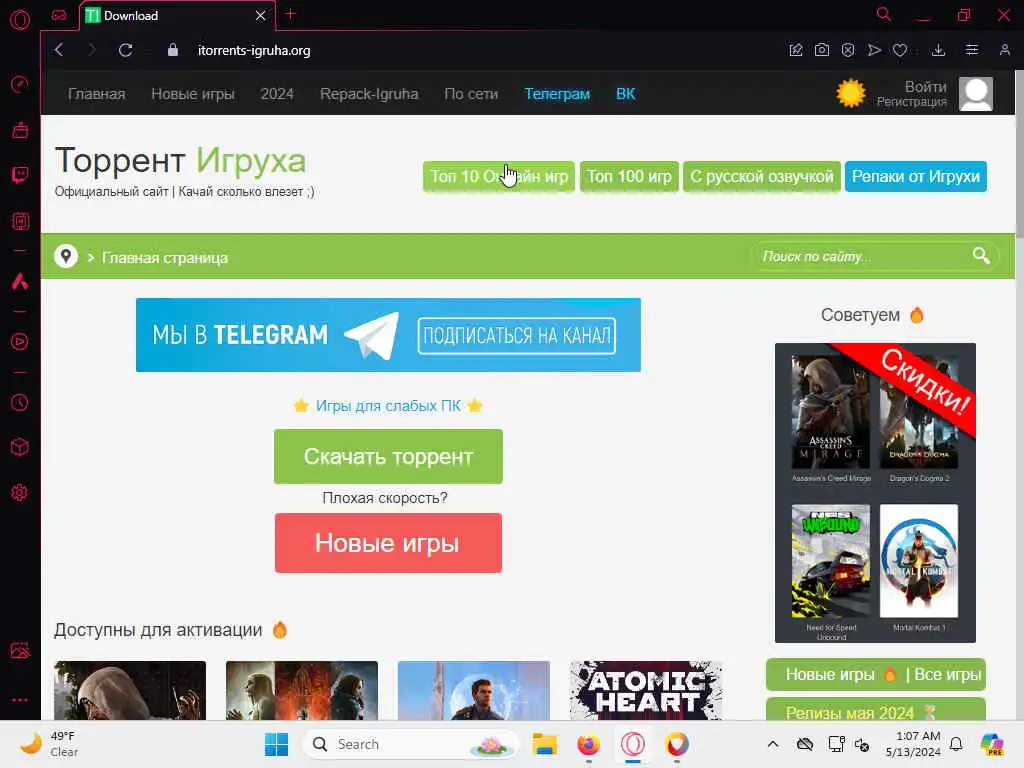The height and width of the screenshot is (768, 1024).
Task: Open Repack-Igruha menu item
Action: click(x=369, y=94)
